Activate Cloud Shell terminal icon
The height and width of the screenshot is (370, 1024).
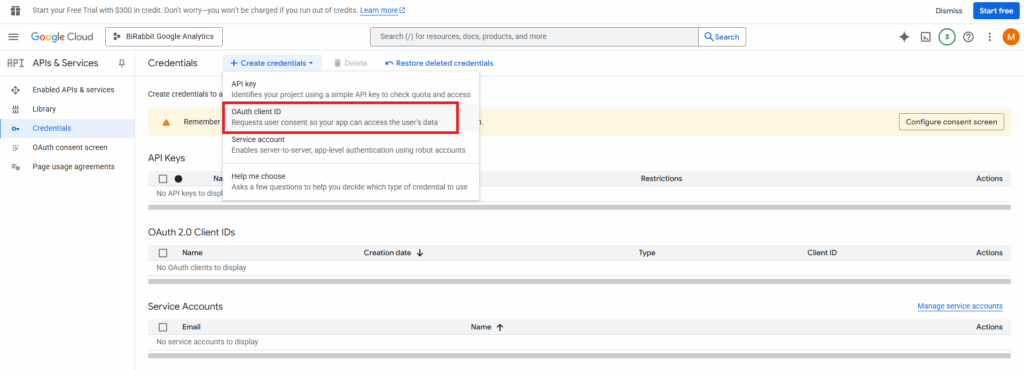pos(925,37)
